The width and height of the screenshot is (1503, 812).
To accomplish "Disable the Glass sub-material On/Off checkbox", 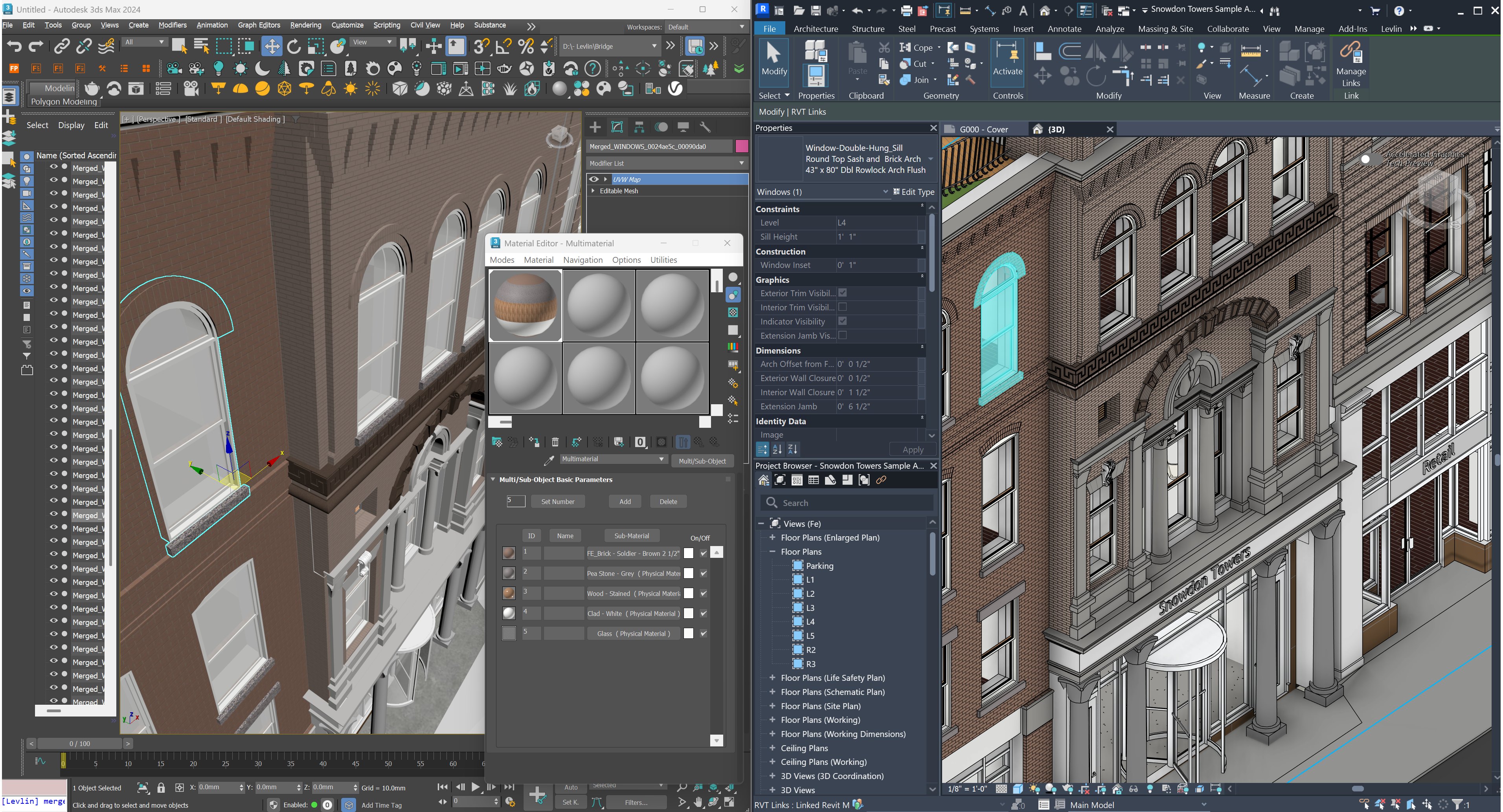I will pyautogui.click(x=704, y=633).
